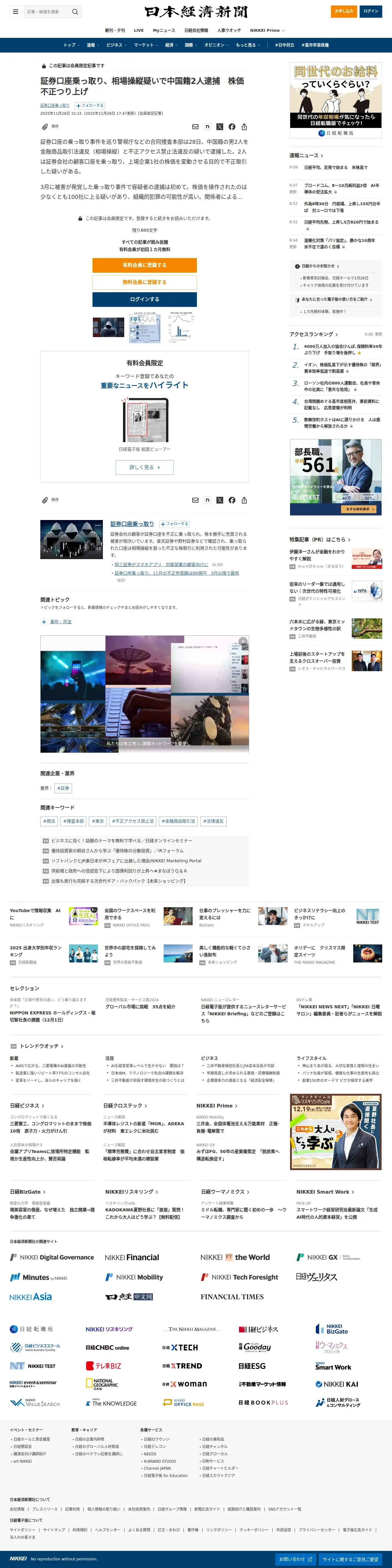Click the navy ログインする button
This screenshot has width=392, height=1568.
coord(144,300)
